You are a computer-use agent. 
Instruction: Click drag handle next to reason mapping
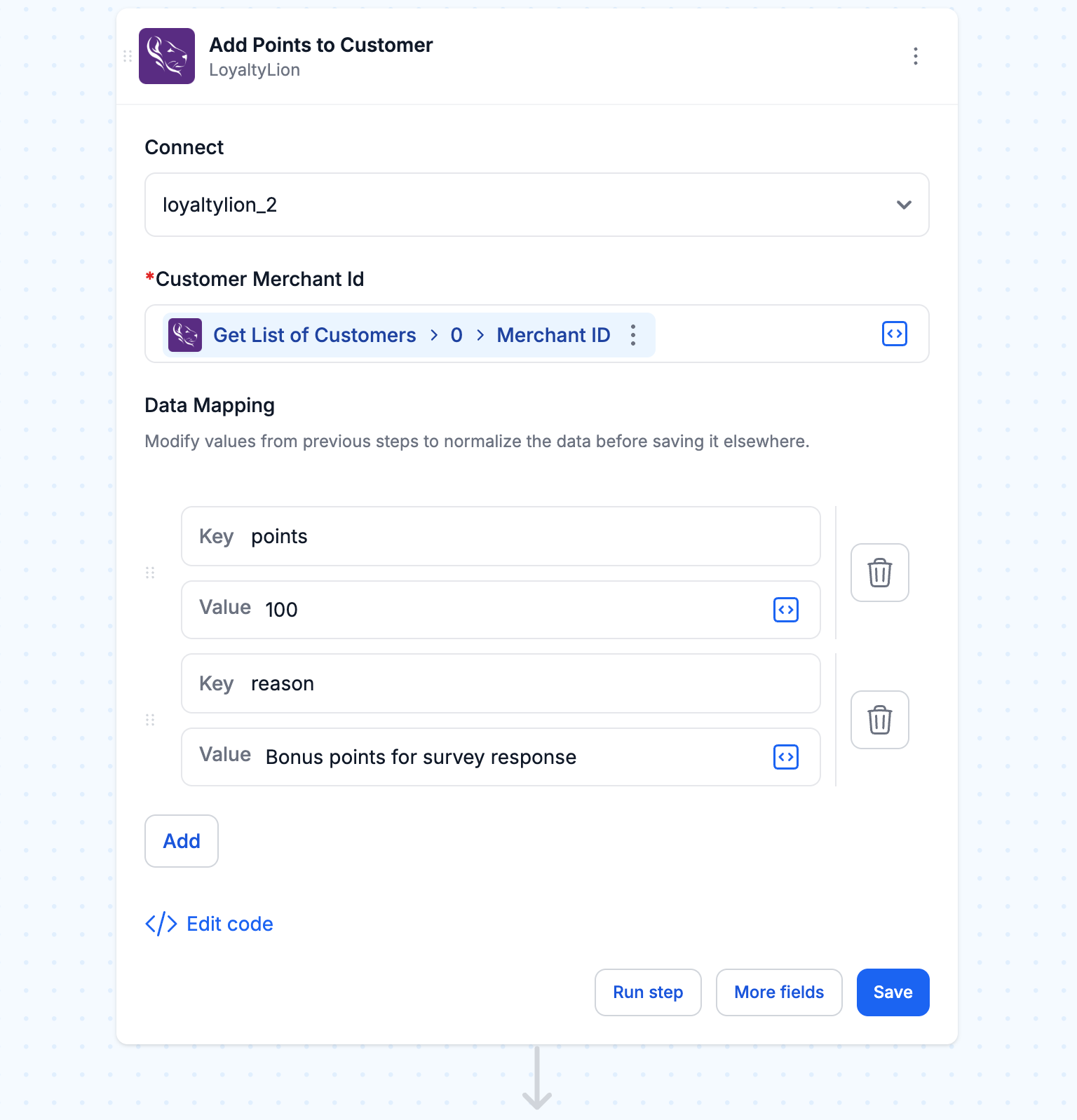[x=150, y=720]
